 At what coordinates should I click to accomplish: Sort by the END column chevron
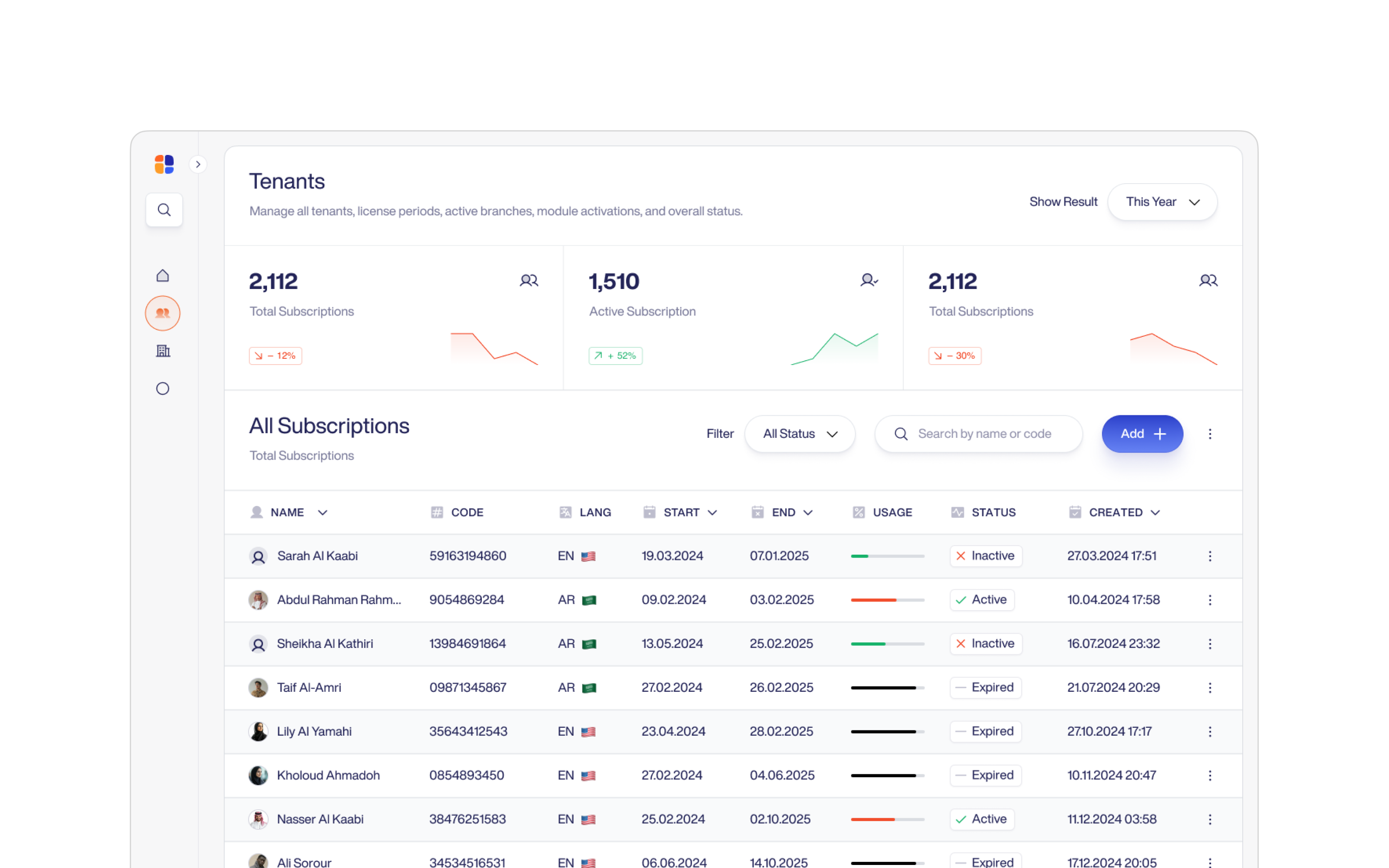(x=808, y=513)
